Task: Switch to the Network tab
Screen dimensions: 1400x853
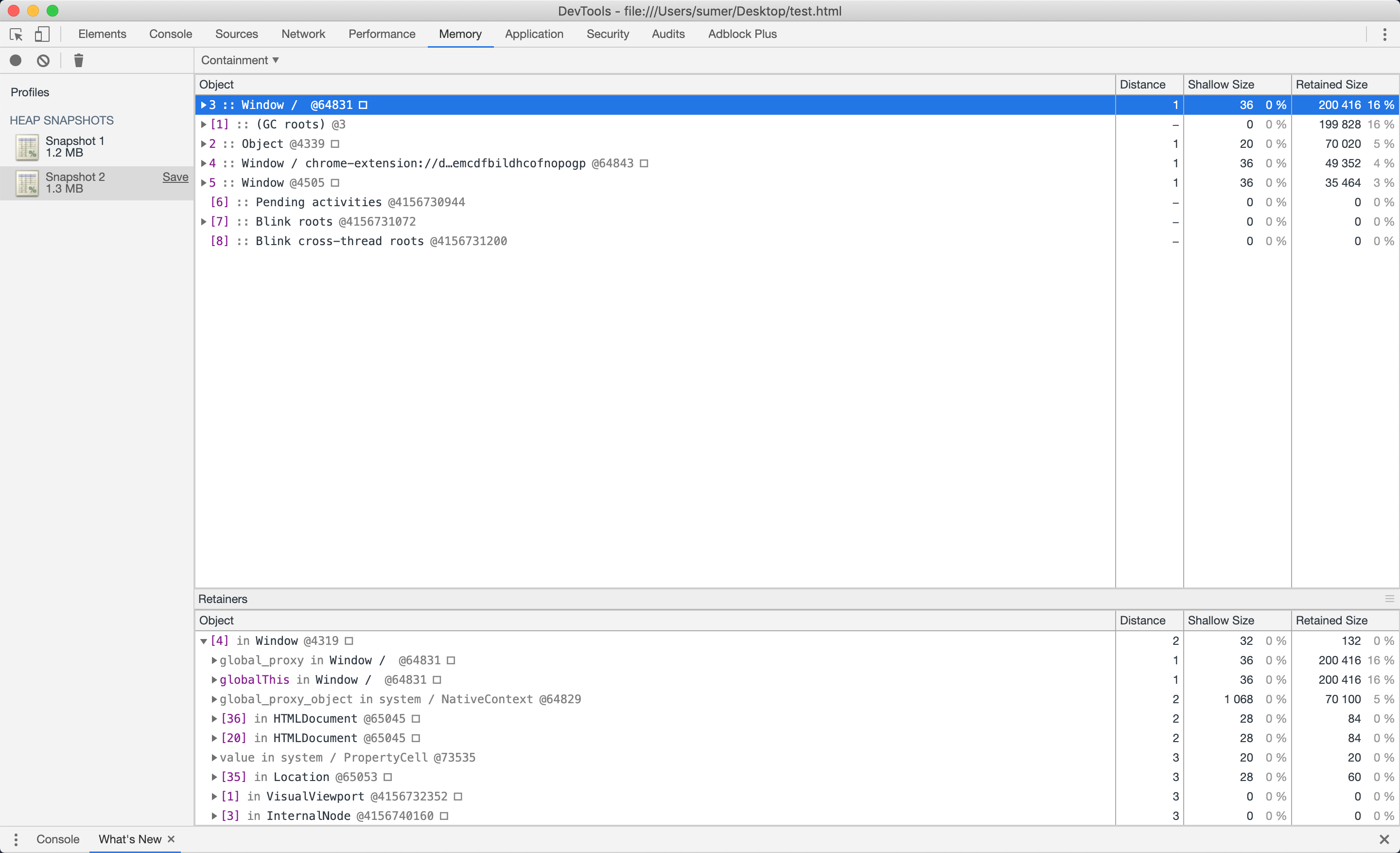Action: [303, 34]
